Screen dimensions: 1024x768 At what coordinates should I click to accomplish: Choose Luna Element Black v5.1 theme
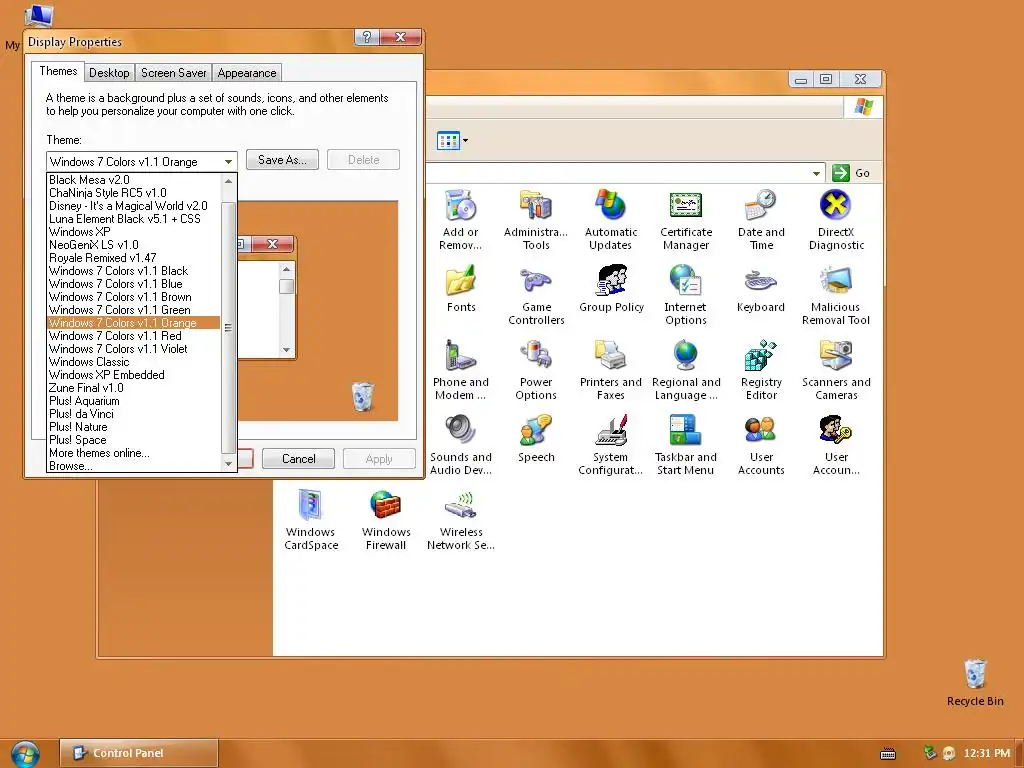pyautogui.click(x=134, y=219)
